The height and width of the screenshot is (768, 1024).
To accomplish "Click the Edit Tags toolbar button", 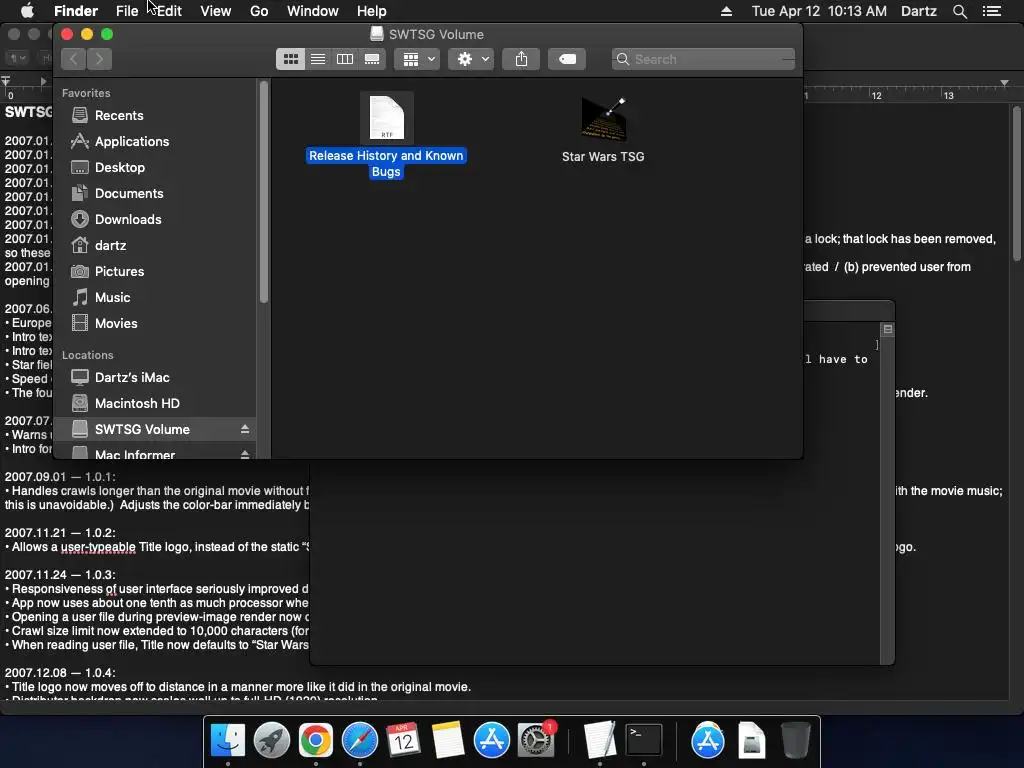I will point(567,59).
